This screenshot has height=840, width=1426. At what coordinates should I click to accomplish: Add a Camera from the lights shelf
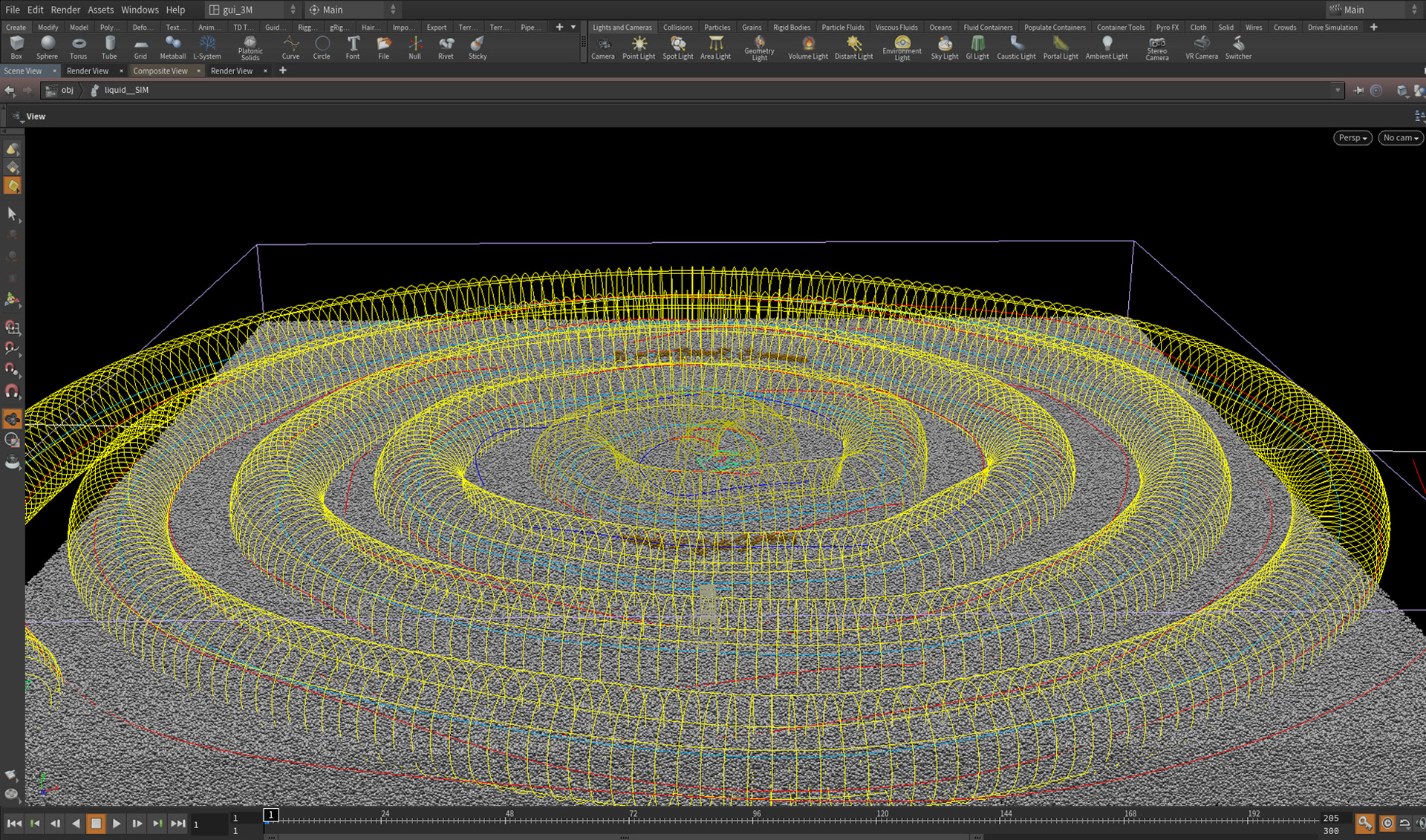(602, 48)
